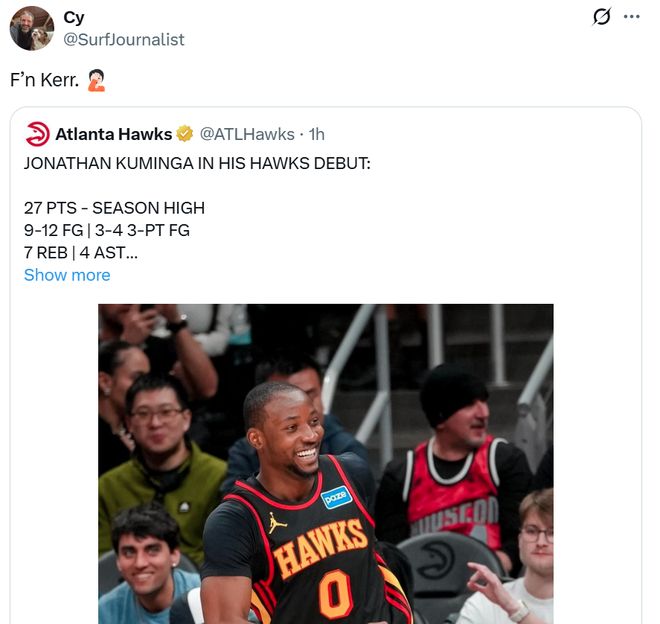Click the gold verified badge beside Atlanta Hawks

click(x=184, y=134)
